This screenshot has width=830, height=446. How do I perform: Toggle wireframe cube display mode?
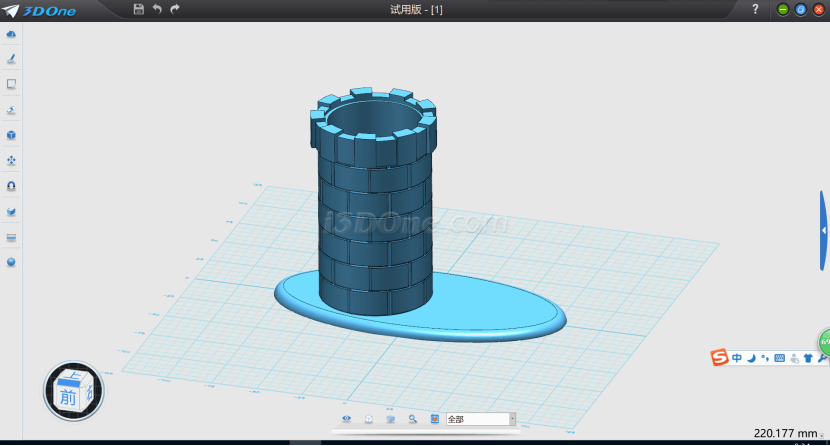369,419
